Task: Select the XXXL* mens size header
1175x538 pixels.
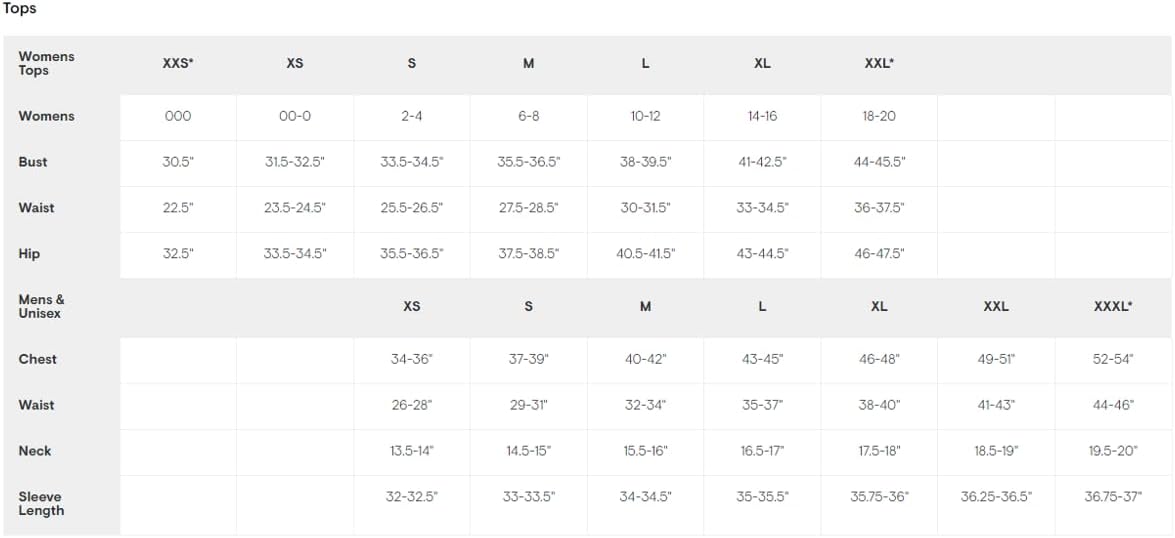Action: (1113, 306)
